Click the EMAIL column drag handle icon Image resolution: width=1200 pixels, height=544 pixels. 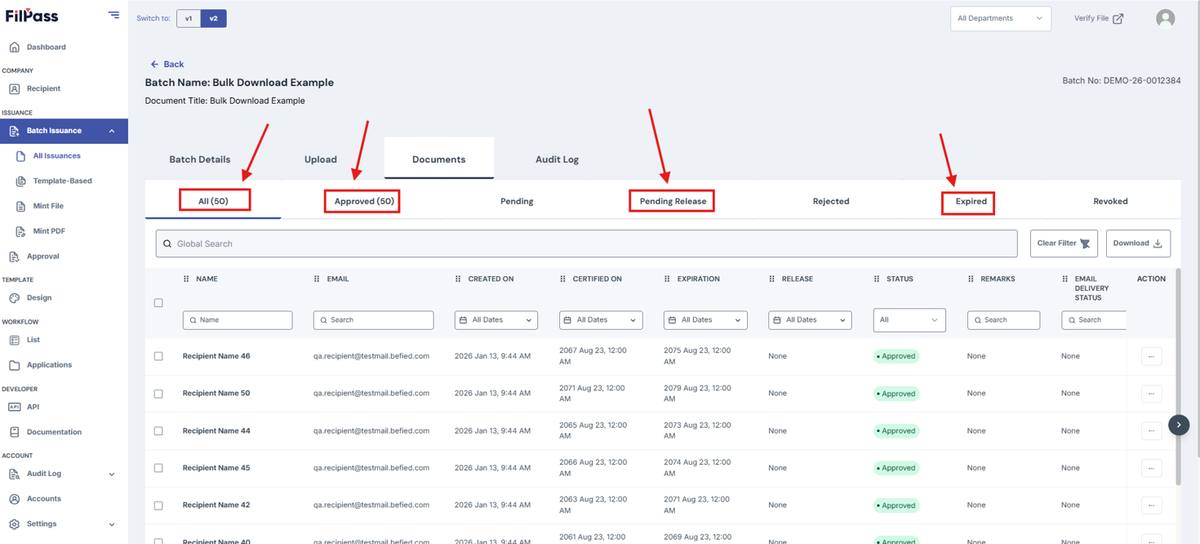(x=317, y=279)
